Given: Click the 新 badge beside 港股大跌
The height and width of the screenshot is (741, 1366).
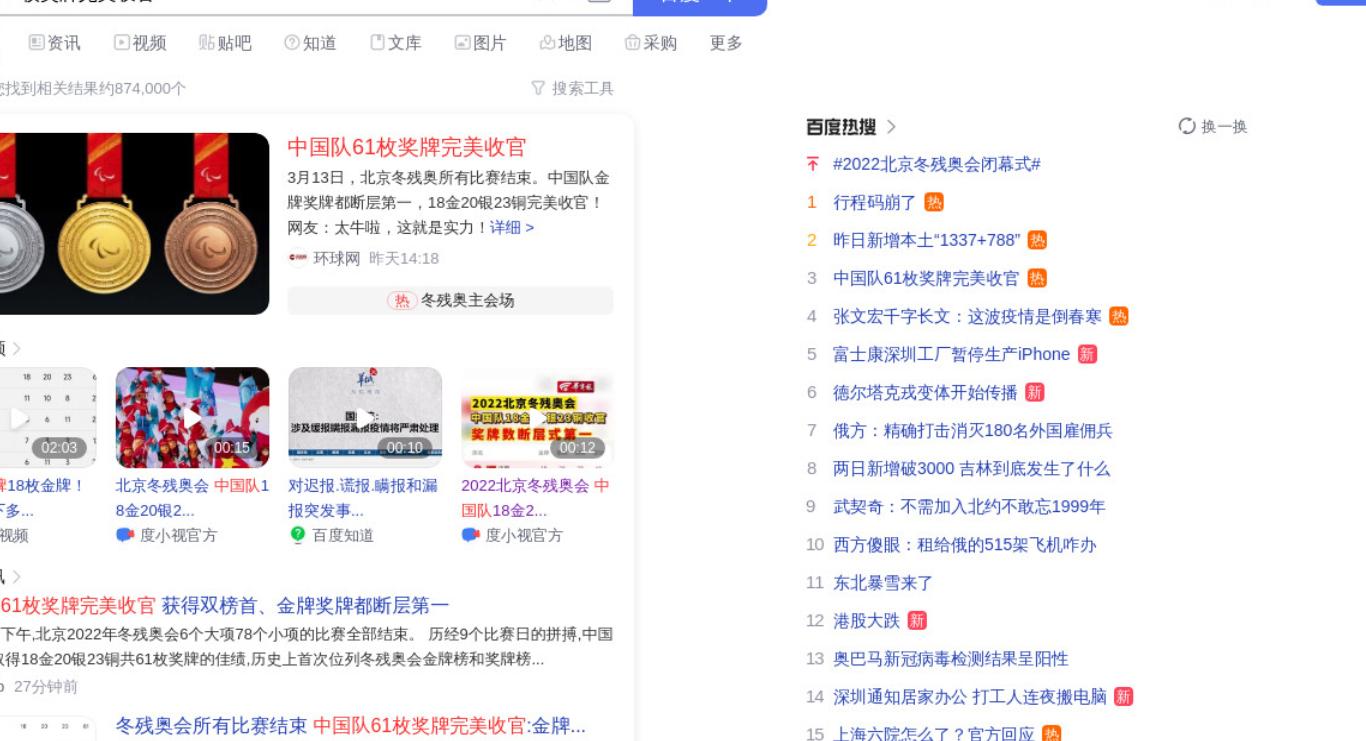Looking at the screenshot, I should pos(917,621).
